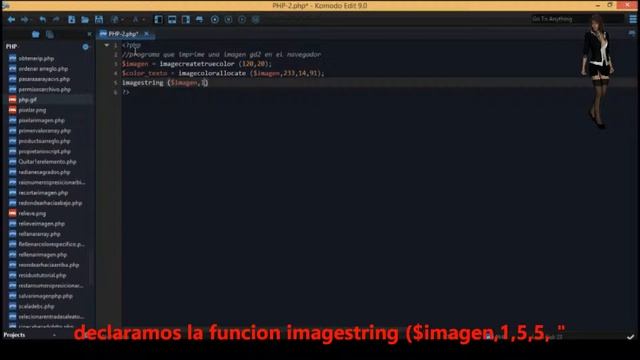
Task: Toggle the left pane visibility
Action: pos(158,19)
